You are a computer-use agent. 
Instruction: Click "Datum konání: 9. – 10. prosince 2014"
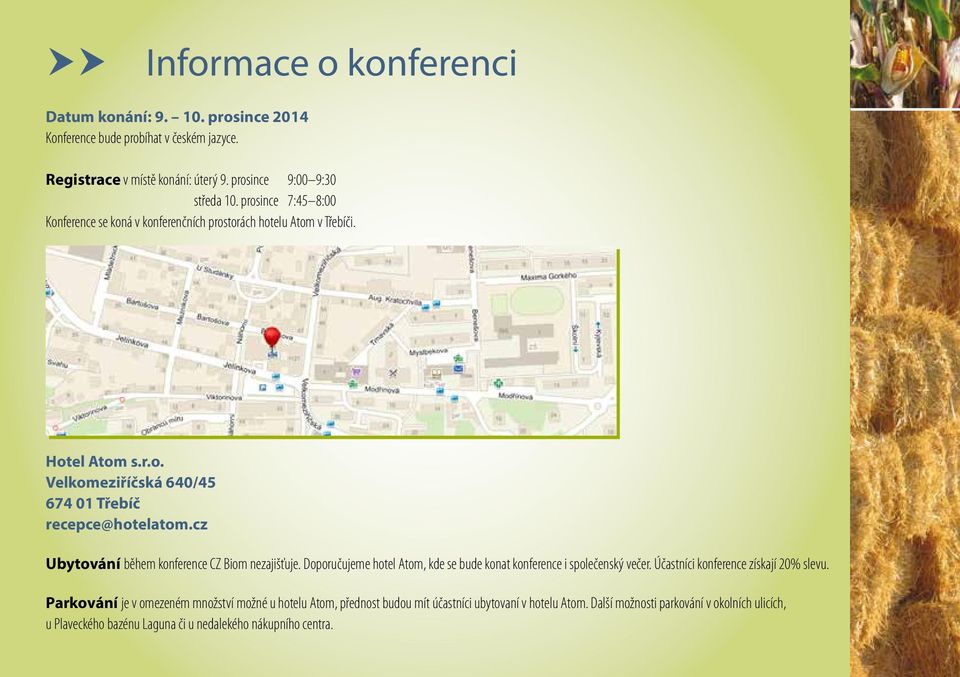[177, 117]
